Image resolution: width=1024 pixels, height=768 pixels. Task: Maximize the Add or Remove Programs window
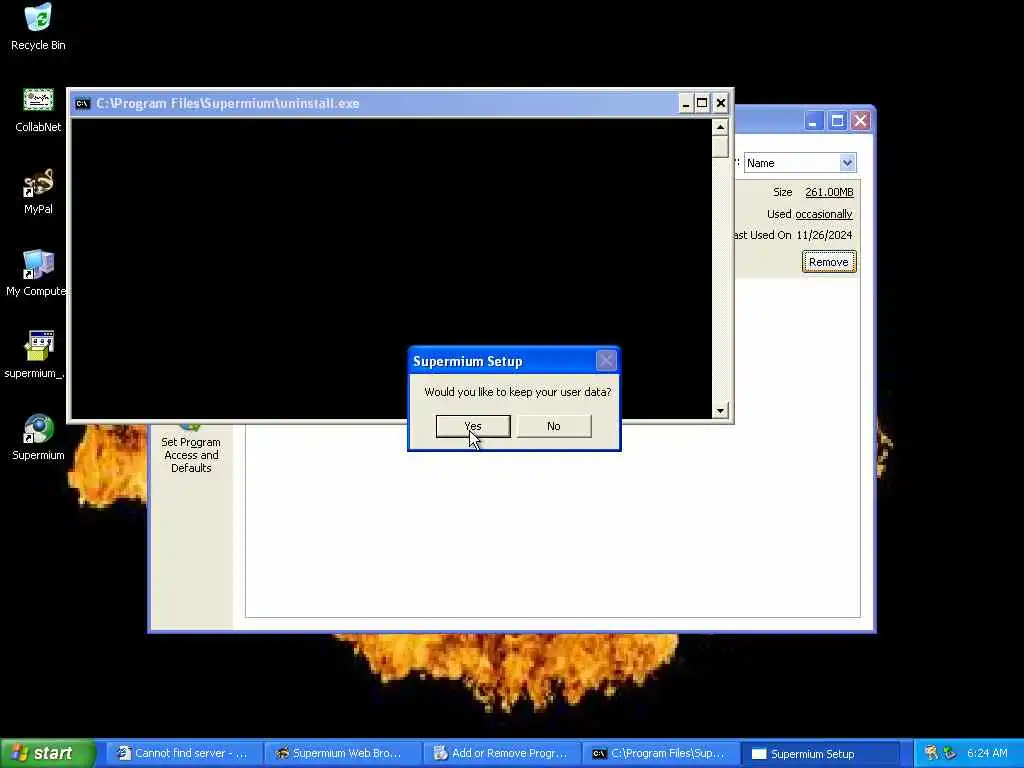[837, 121]
